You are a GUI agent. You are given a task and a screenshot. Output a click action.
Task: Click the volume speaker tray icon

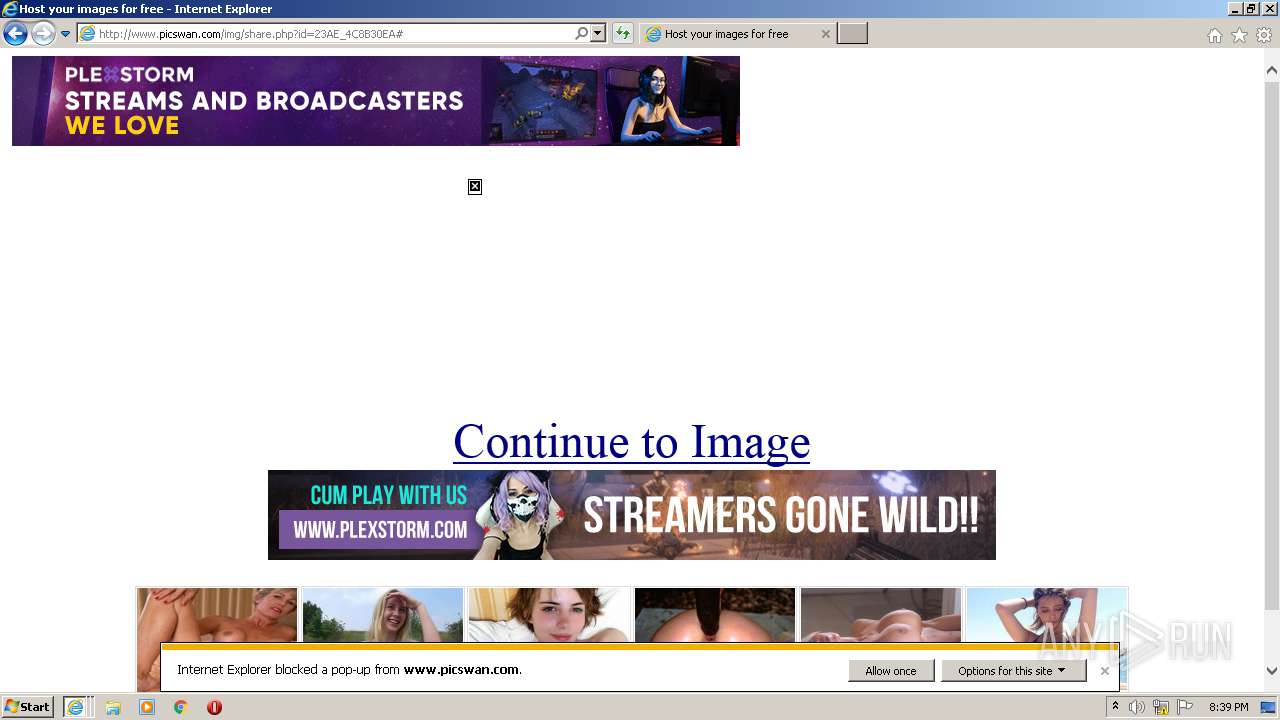[1137, 707]
